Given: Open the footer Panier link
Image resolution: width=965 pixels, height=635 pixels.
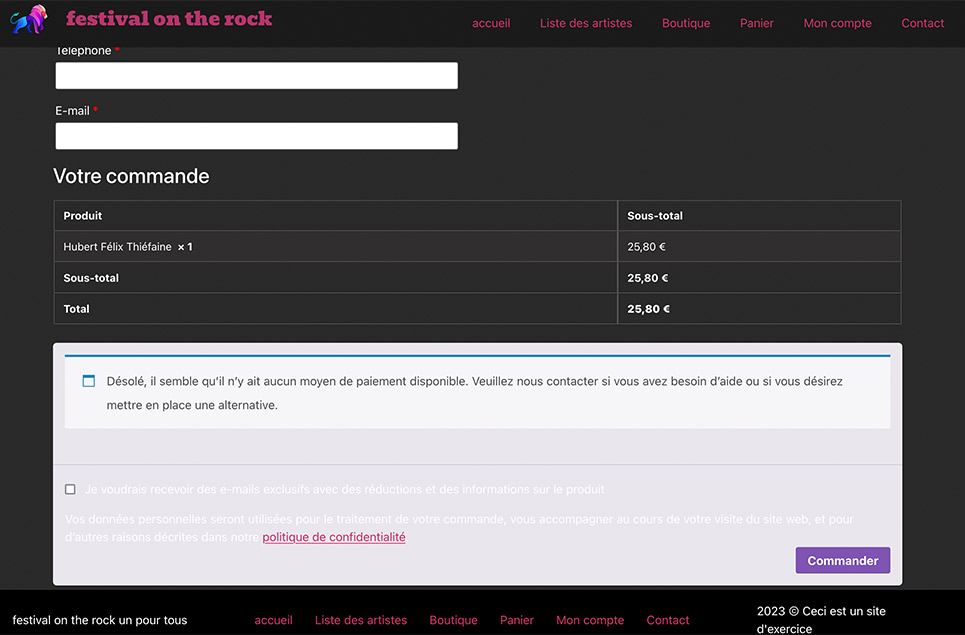Looking at the screenshot, I should [x=517, y=620].
